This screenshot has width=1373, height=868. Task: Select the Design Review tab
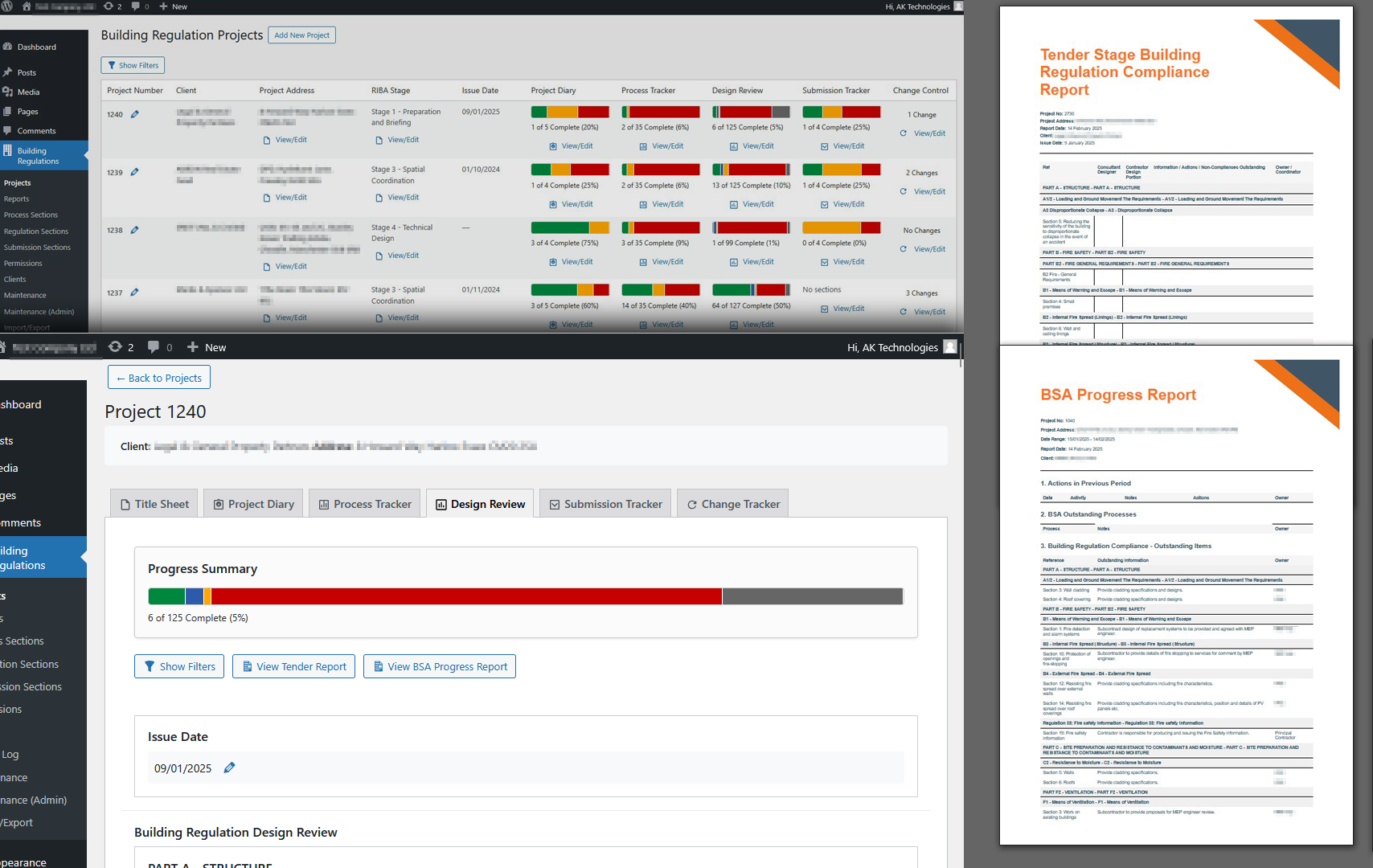[x=480, y=504]
